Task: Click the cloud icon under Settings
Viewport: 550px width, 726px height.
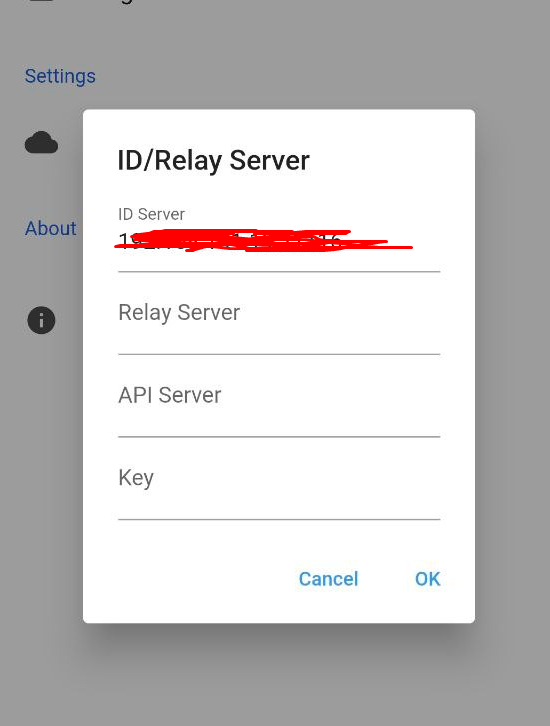Action: tap(41, 142)
